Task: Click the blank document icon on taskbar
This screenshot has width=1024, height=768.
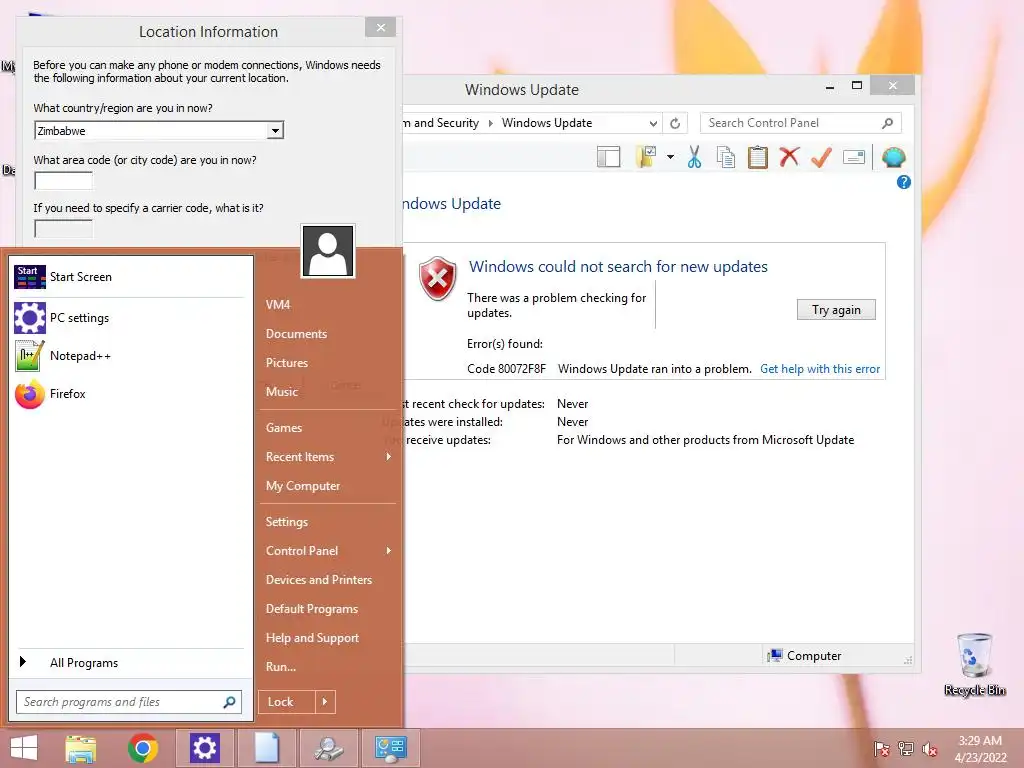Action: [266, 748]
